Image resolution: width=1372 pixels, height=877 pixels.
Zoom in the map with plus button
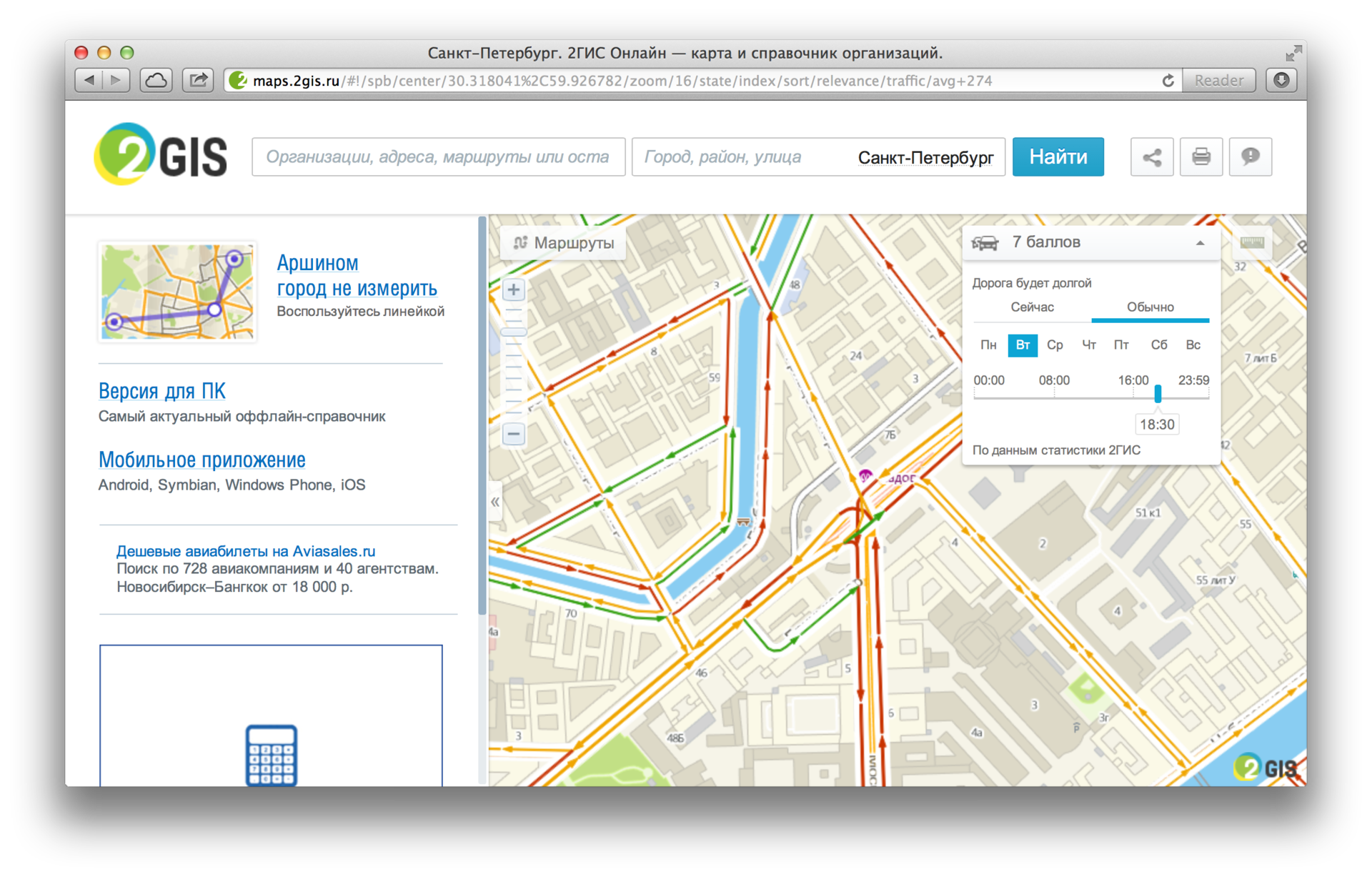(x=514, y=289)
